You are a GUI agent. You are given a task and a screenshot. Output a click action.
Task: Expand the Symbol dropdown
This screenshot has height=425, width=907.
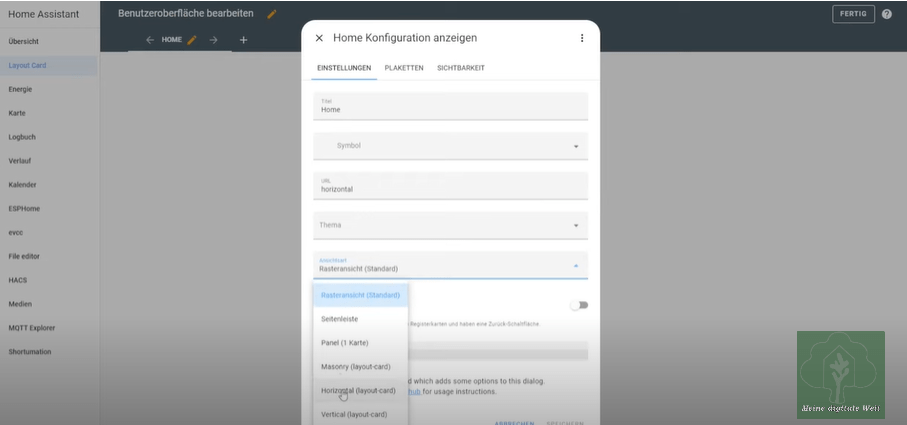(x=576, y=146)
